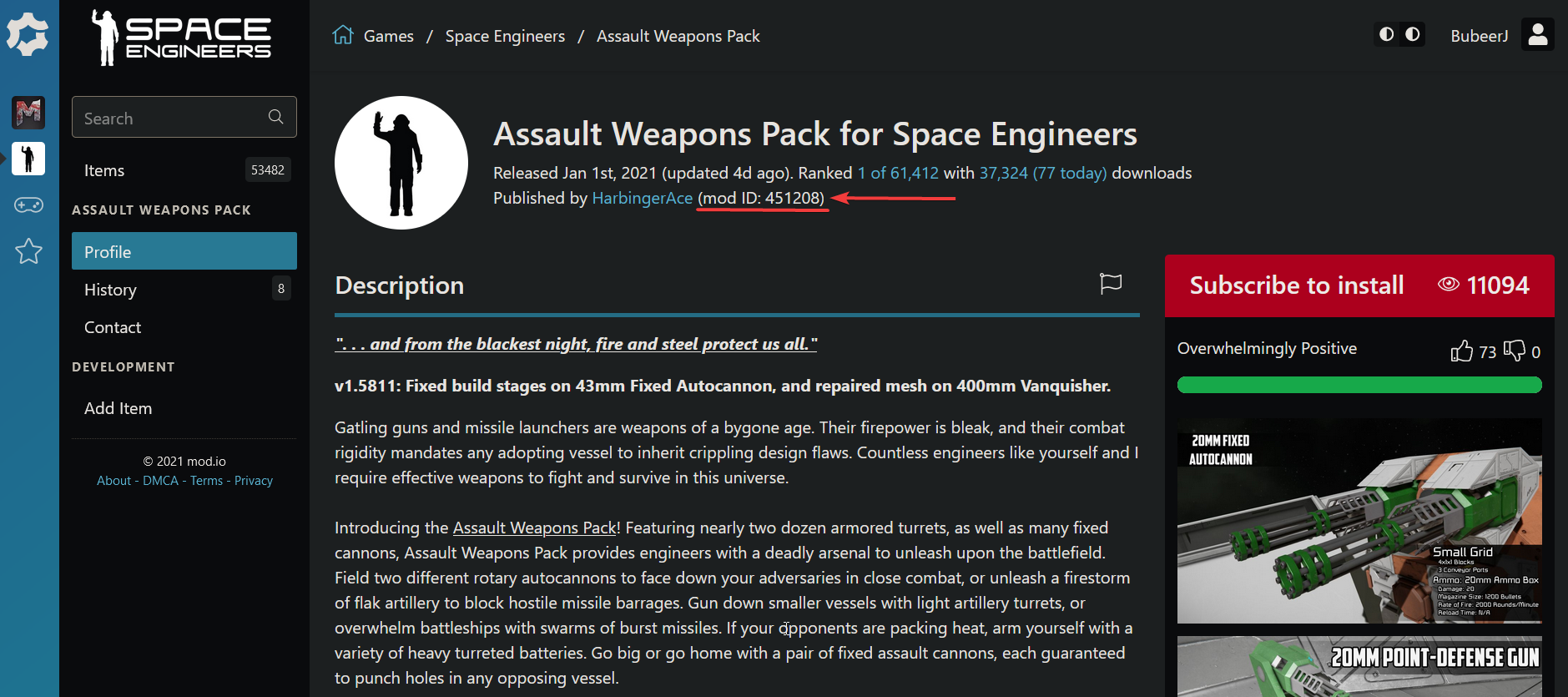Select the Space Engineers astronaut sidebar icon

[28, 158]
